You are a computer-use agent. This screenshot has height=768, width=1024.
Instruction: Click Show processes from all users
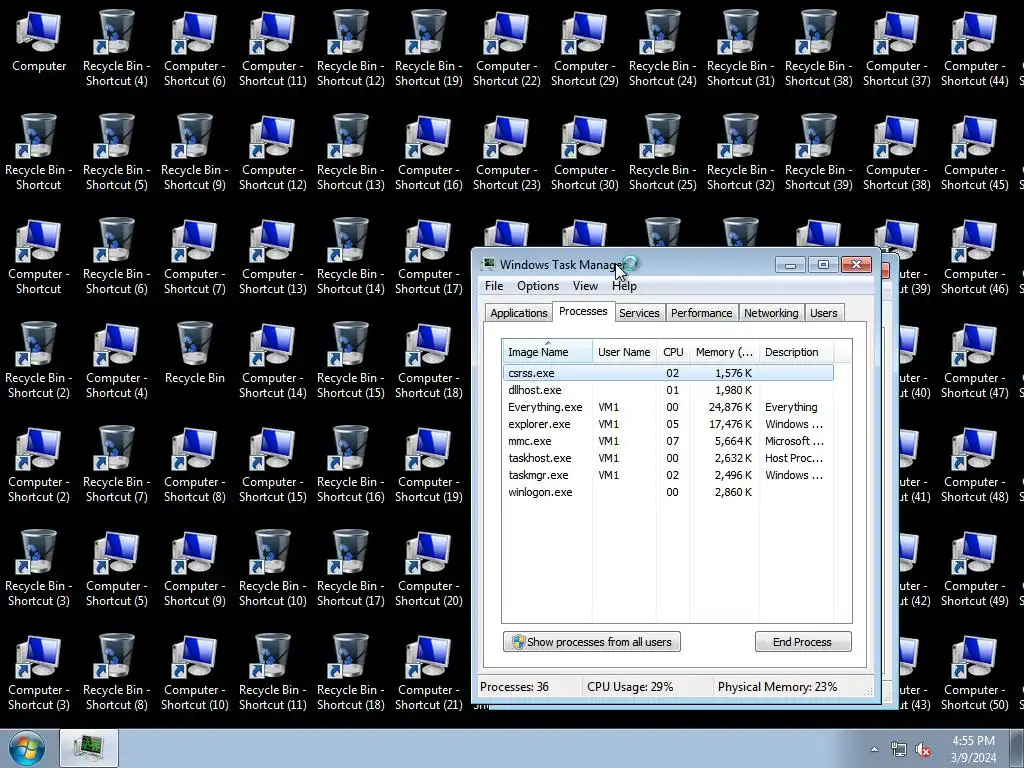[592, 642]
